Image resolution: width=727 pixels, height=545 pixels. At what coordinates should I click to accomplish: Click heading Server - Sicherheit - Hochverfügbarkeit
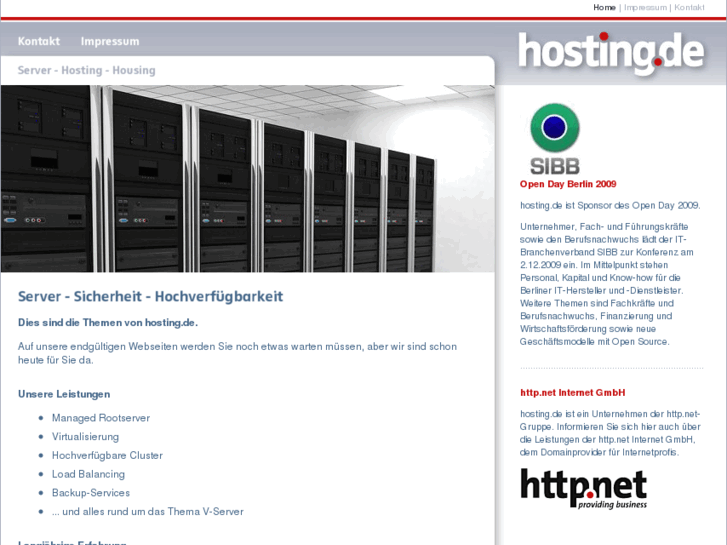point(150,296)
